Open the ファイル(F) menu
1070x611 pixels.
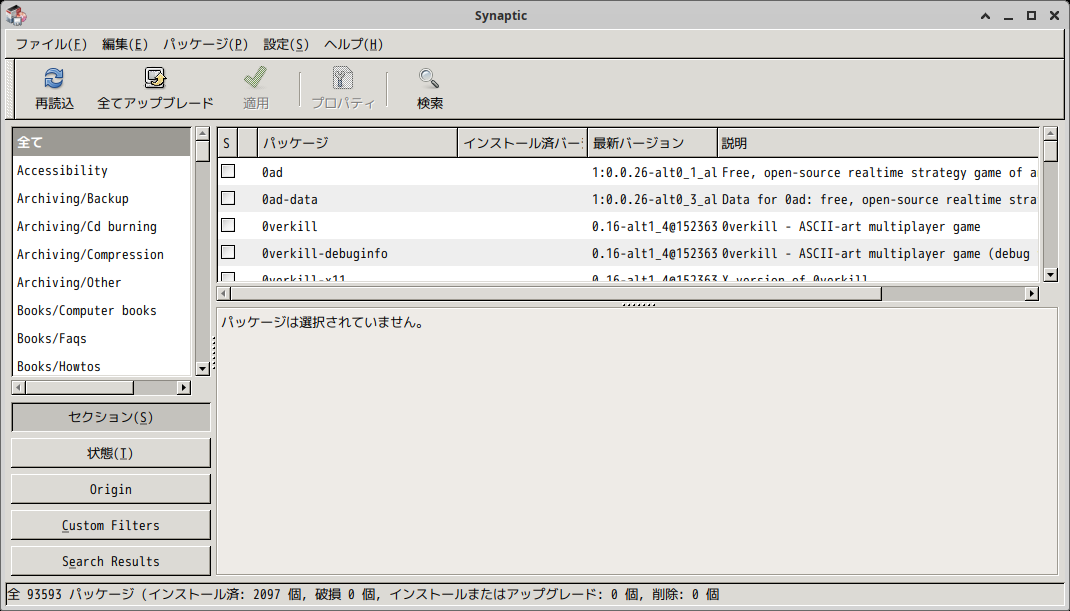click(51, 44)
